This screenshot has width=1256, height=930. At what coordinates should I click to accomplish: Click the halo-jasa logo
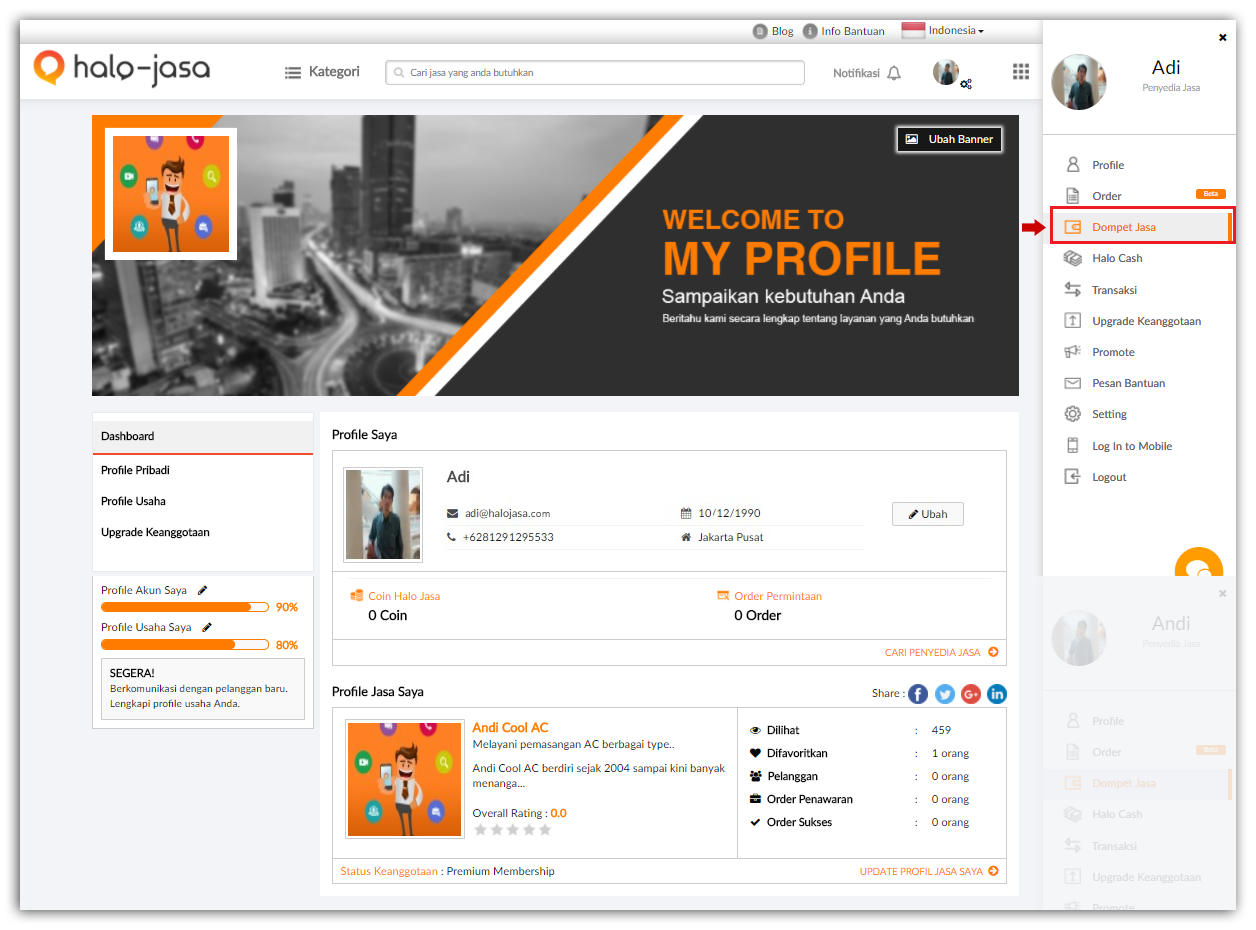tap(122, 68)
